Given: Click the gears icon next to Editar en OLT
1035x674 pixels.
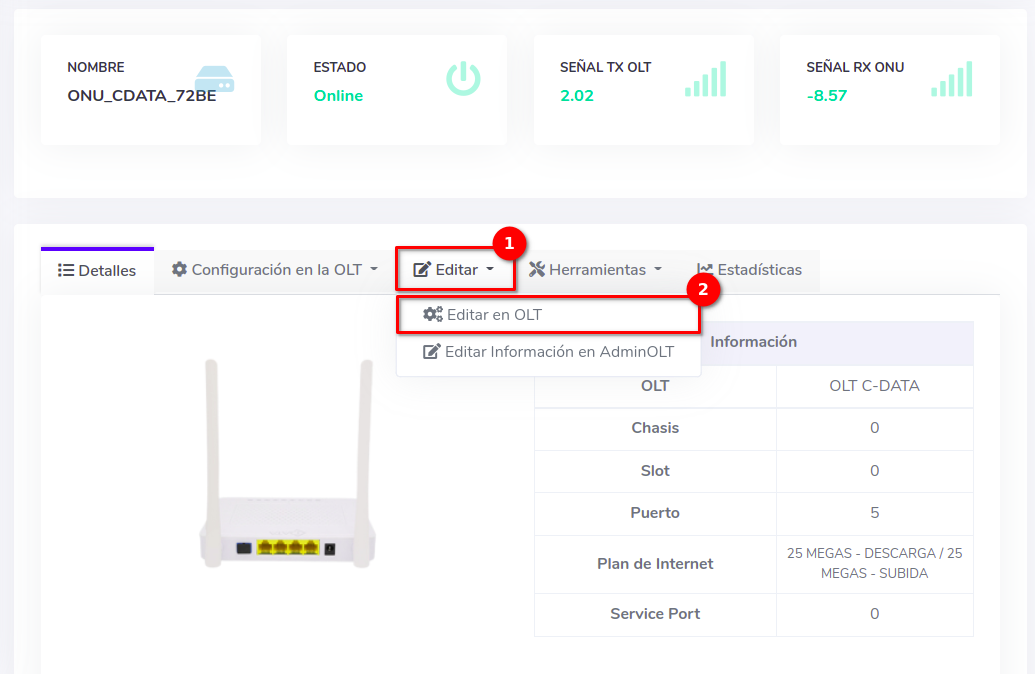Looking at the screenshot, I should [432, 315].
